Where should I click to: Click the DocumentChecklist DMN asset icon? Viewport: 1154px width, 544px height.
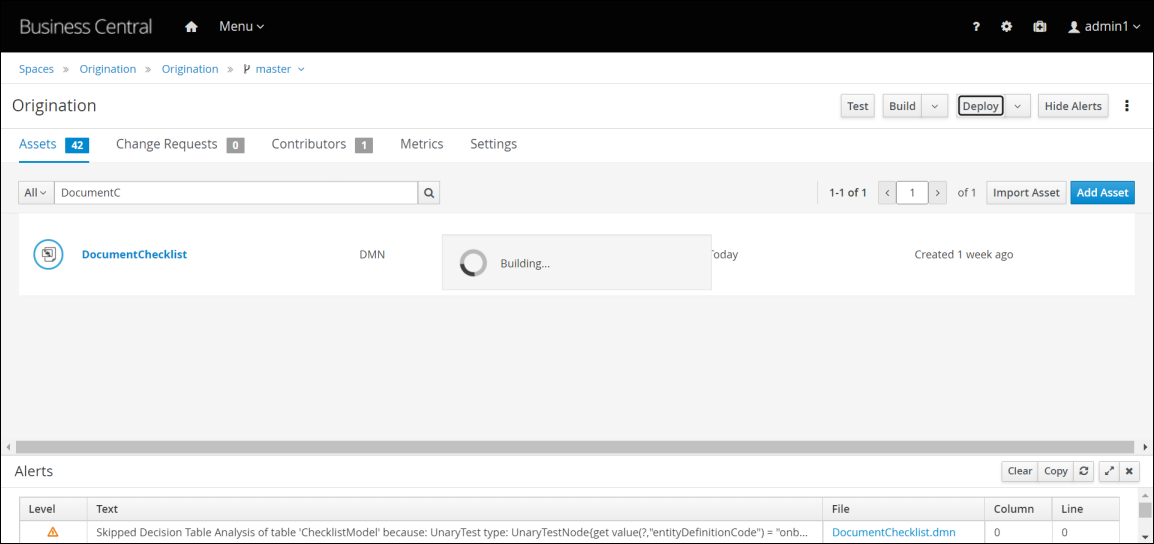pyautogui.click(x=48, y=255)
